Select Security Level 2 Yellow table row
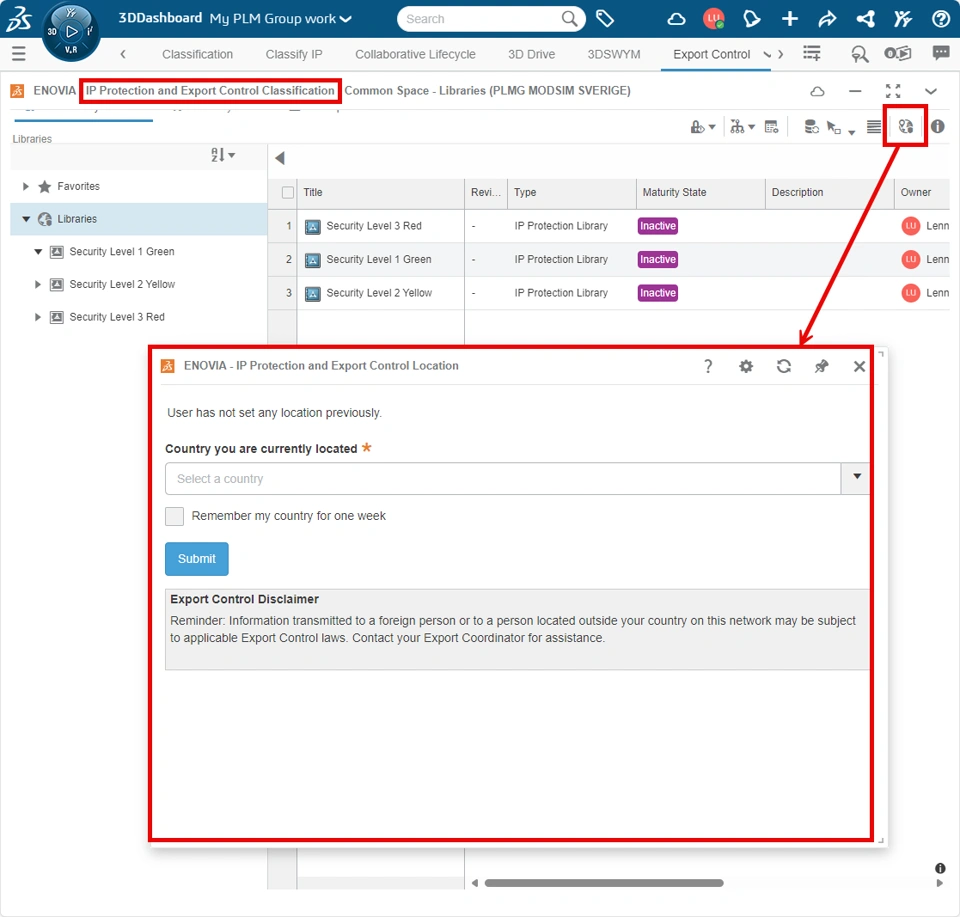Image resolution: width=960 pixels, height=917 pixels. [609, 293]
